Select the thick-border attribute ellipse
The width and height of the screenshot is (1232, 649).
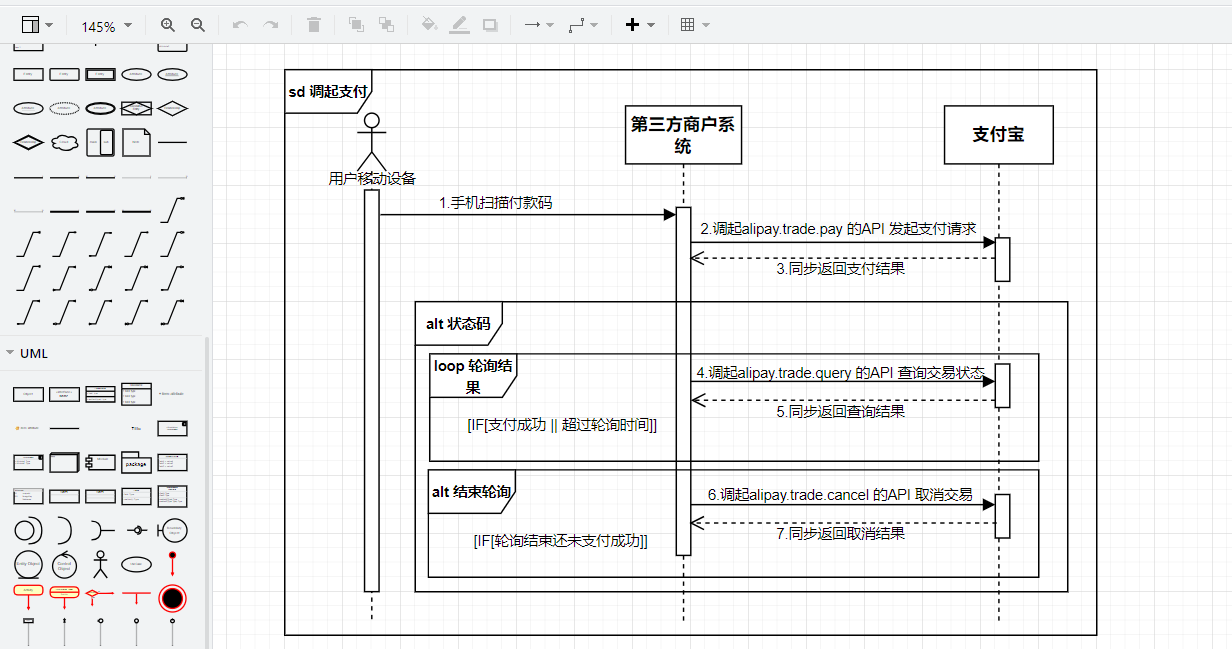100,108
